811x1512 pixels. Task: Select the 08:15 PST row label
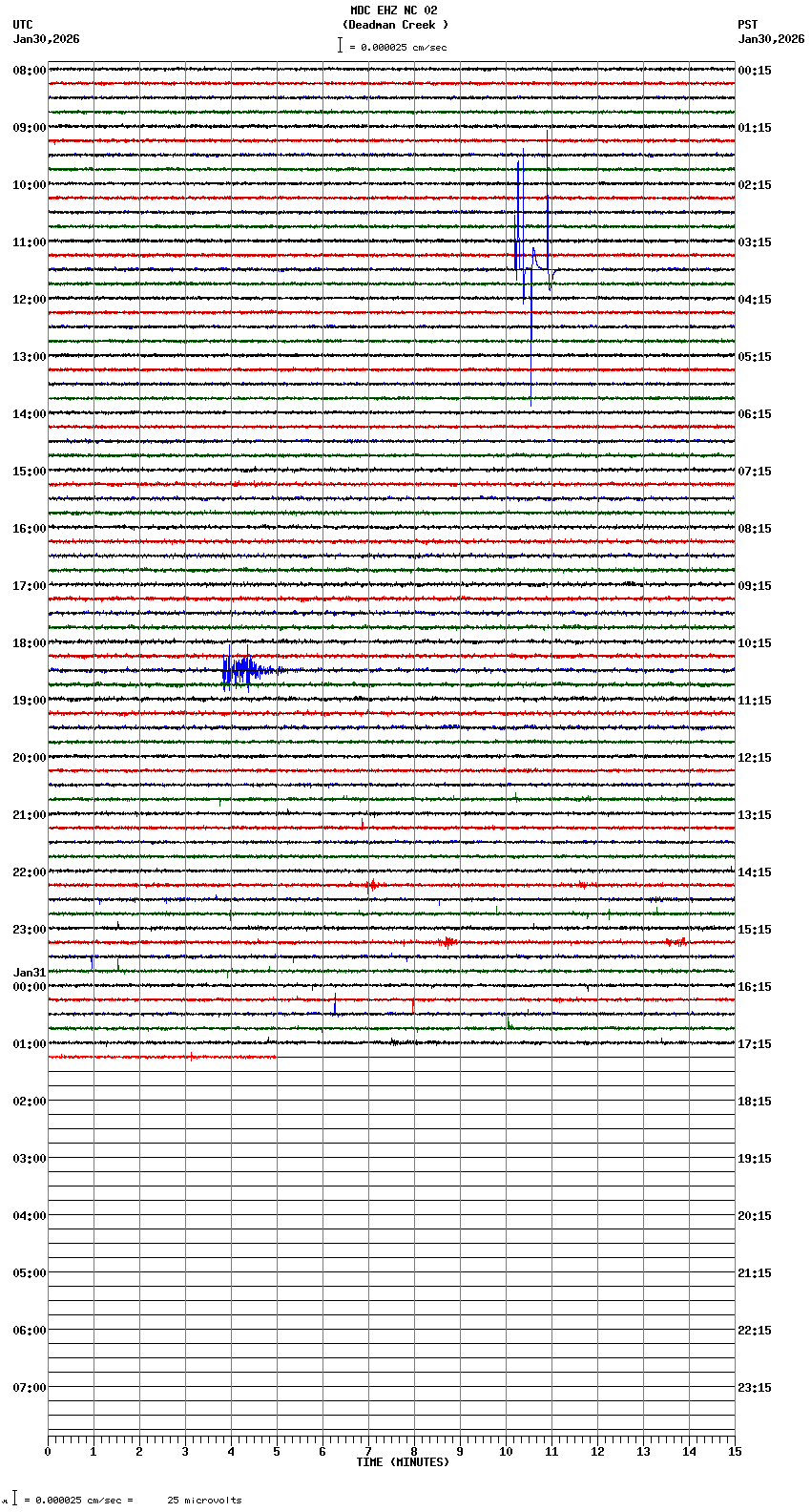click(x=755, y=529)
